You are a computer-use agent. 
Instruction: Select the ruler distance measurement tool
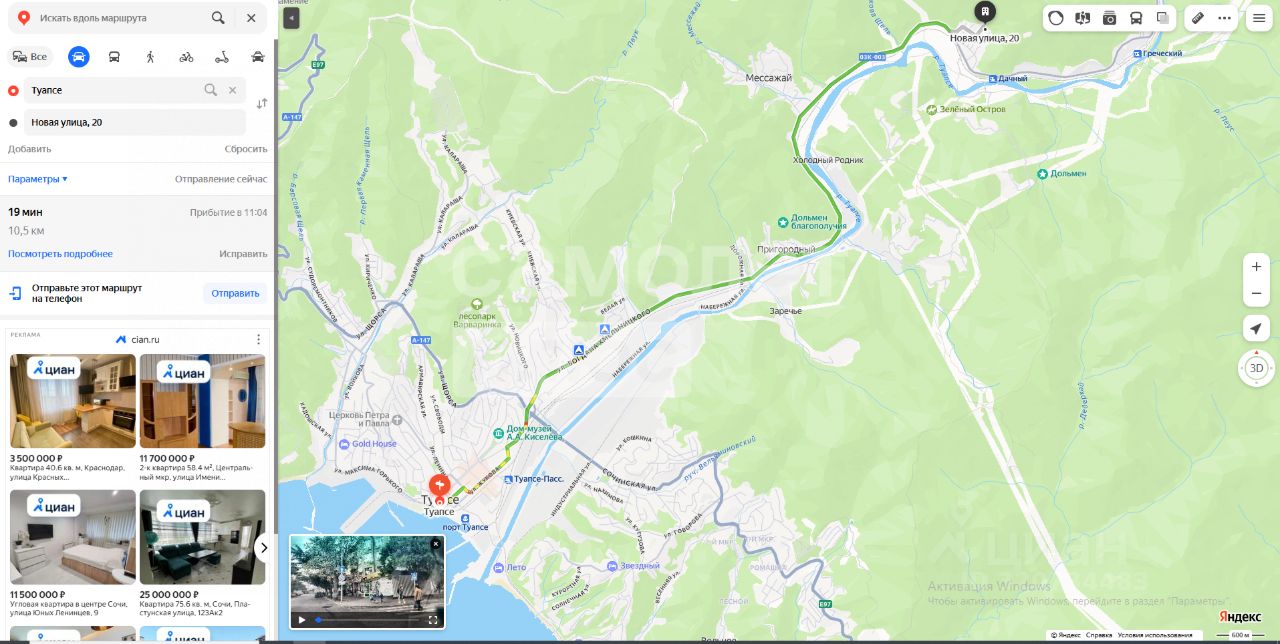coord(1198,18)
